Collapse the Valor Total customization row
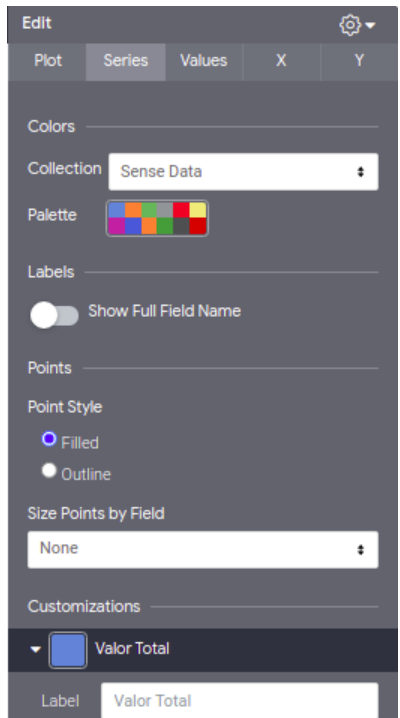The height and width of the screenshot is (718, 400). tap(35, 649)
